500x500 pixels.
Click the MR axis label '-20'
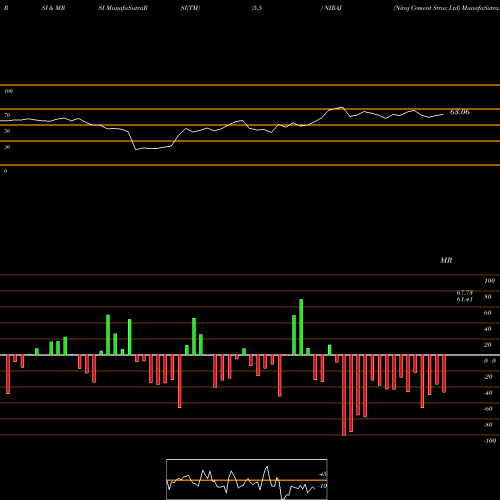488,377
